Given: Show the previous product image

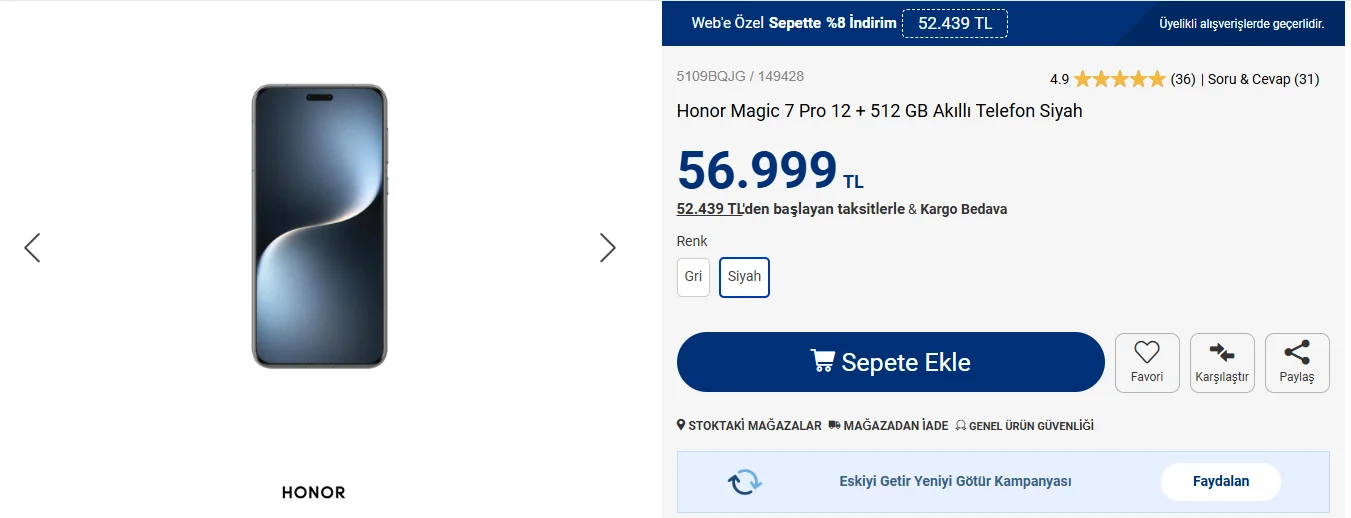Looking at the screenshot, I should (x=32, y=247).
